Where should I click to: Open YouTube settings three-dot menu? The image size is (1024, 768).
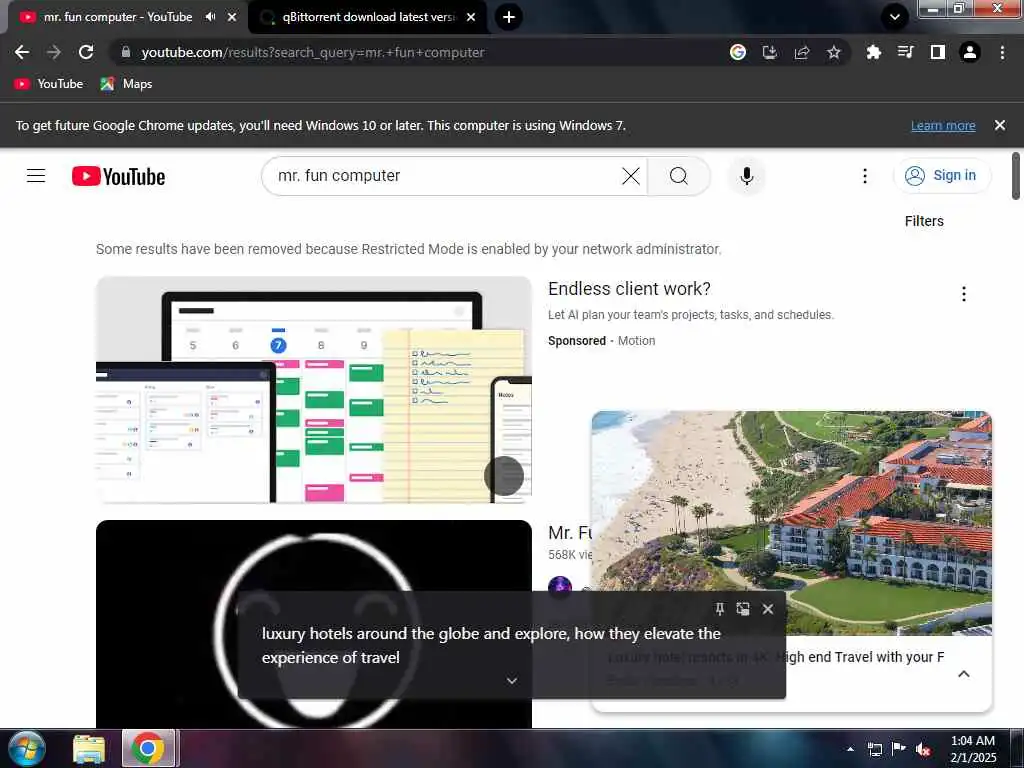click(865, 176)
